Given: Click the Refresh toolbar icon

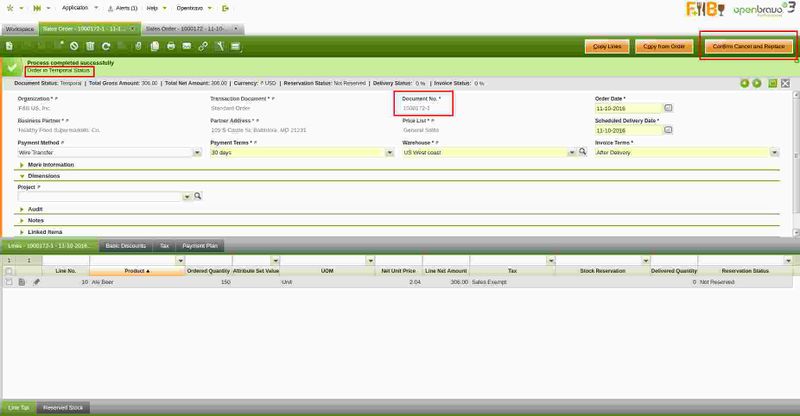Looking at the screenshot, I should click(x=108, y=46).
